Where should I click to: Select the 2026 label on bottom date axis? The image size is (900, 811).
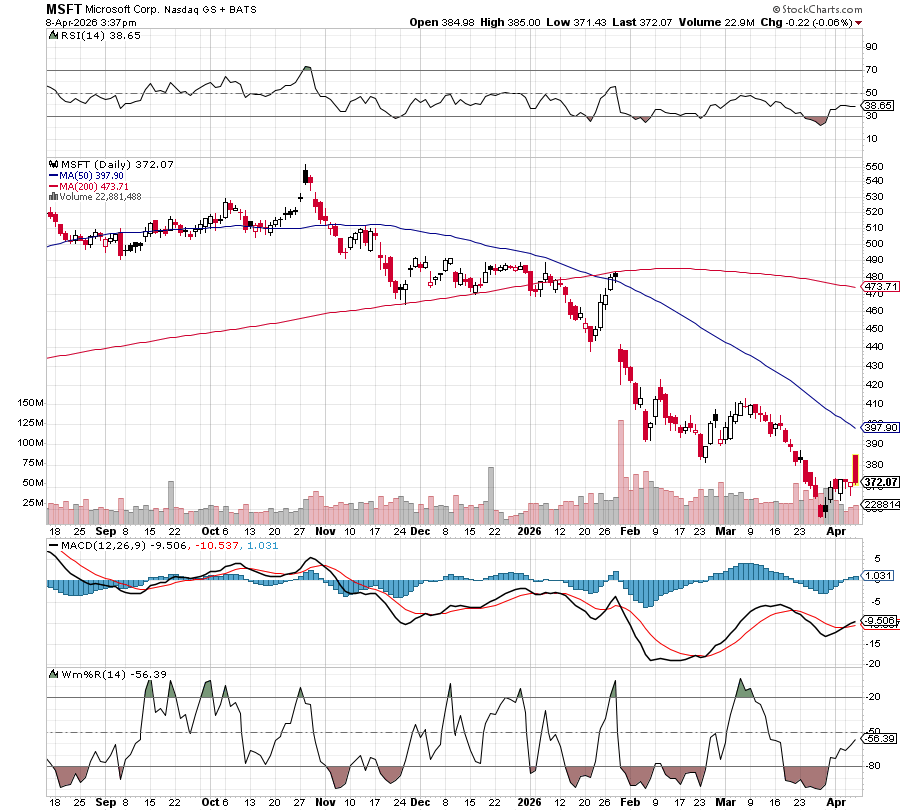click(x=530, y=802)
